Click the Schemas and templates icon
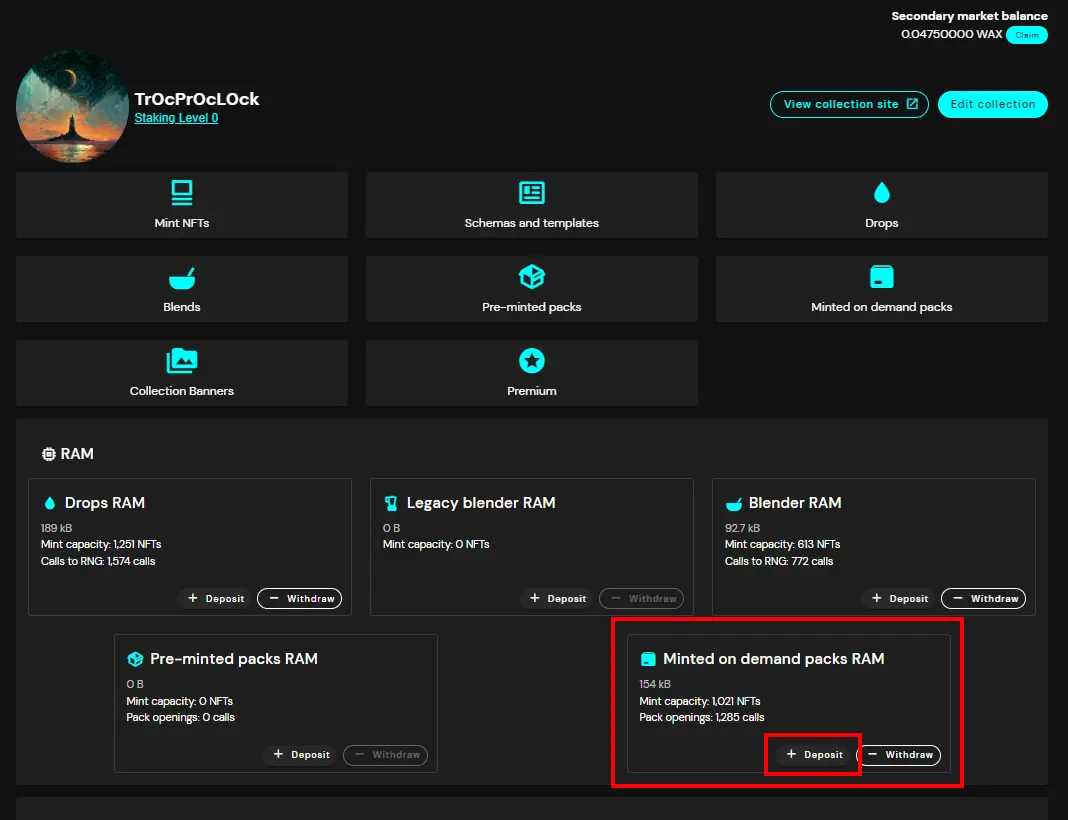 531,193
